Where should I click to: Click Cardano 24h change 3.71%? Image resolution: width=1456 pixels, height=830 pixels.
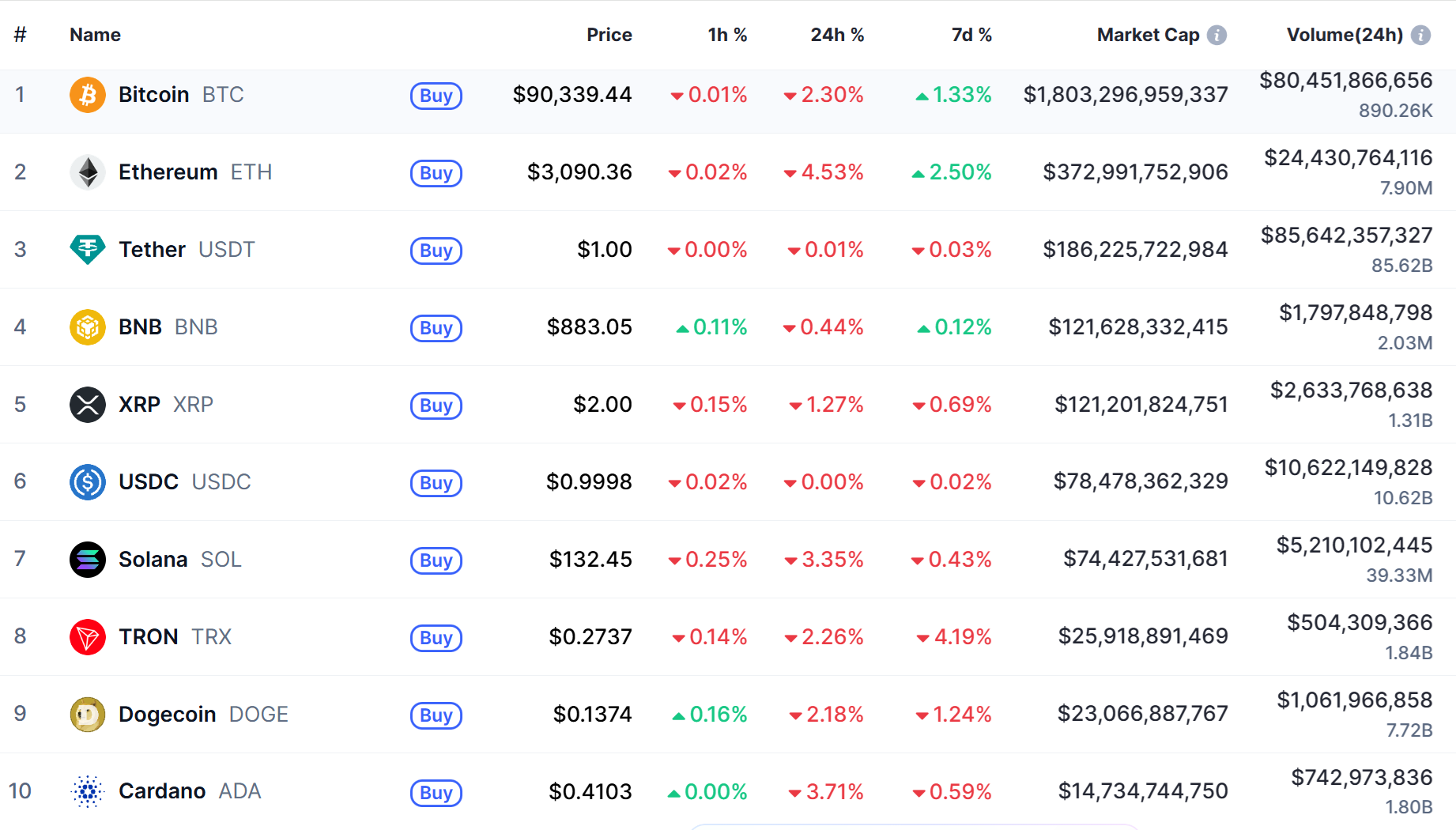point(826,791)
